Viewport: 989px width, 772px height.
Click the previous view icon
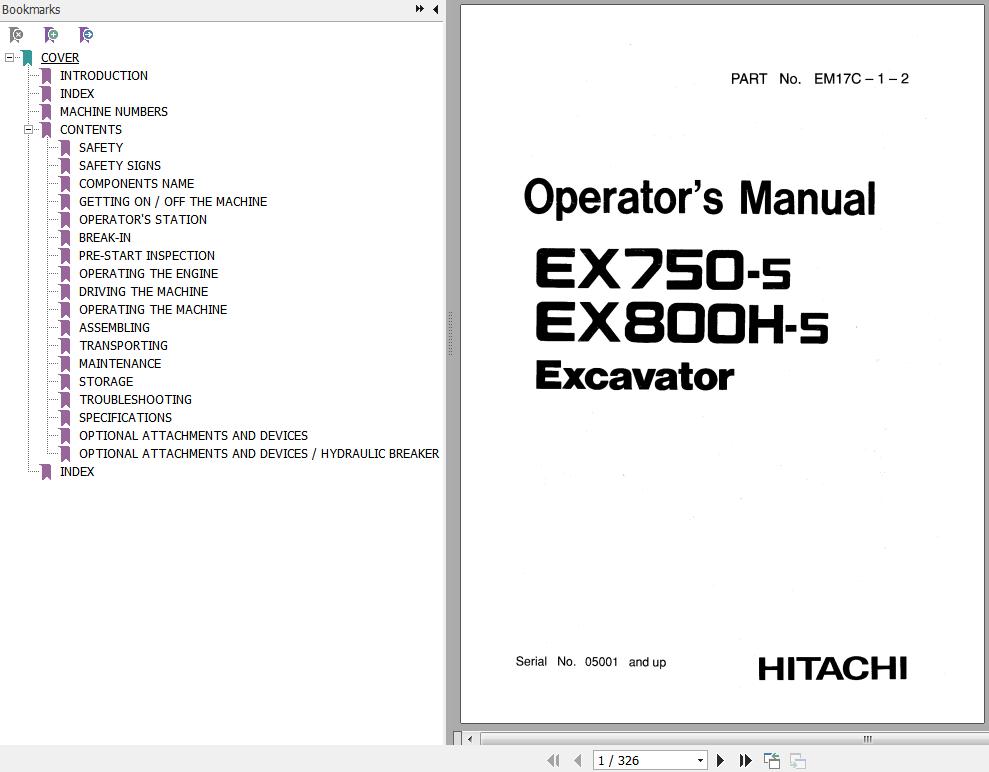(771, 761)
